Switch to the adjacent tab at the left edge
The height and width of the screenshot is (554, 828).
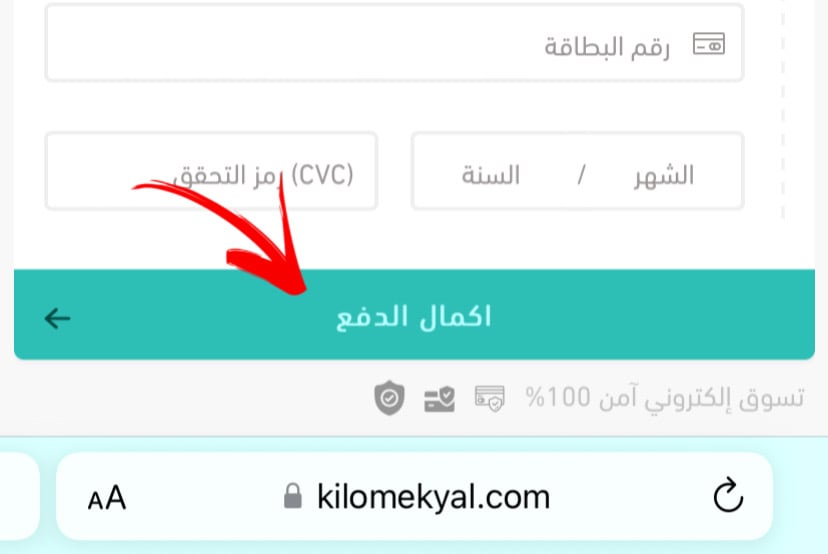click(x=19, y=495)
